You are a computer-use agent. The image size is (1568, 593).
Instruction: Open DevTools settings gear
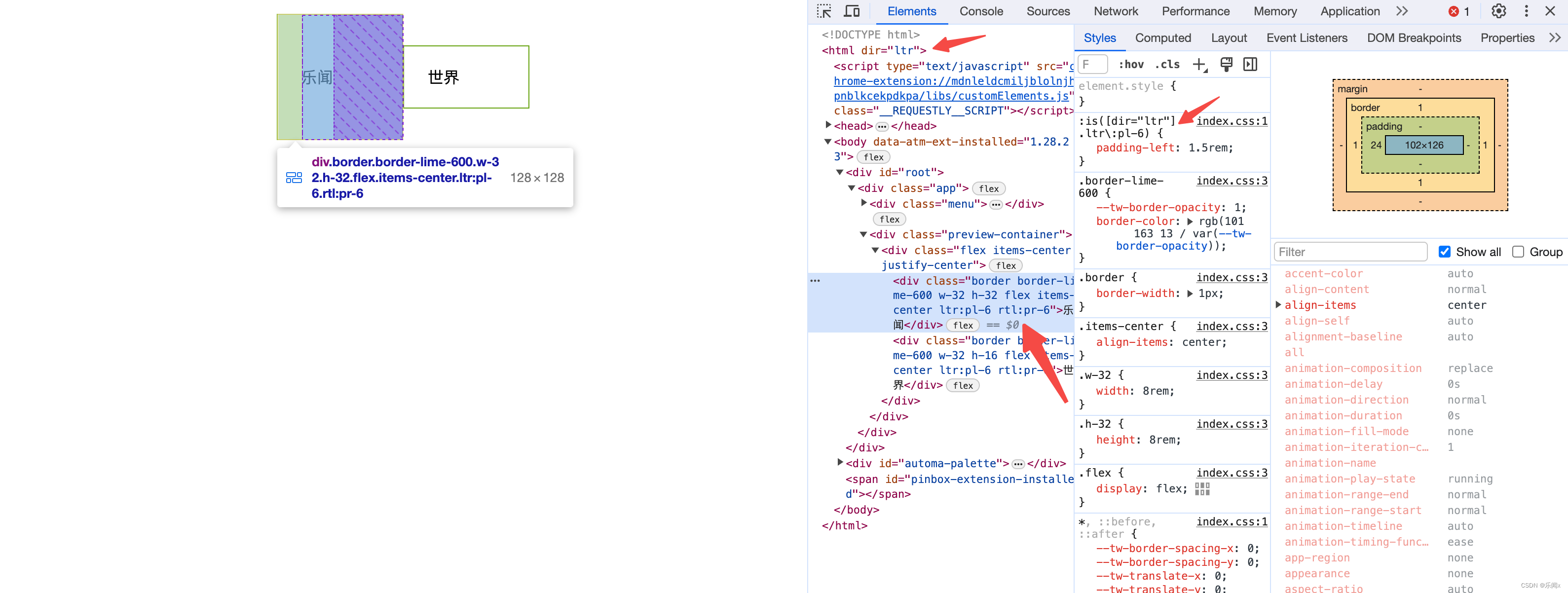click(x=1498, y=11)
